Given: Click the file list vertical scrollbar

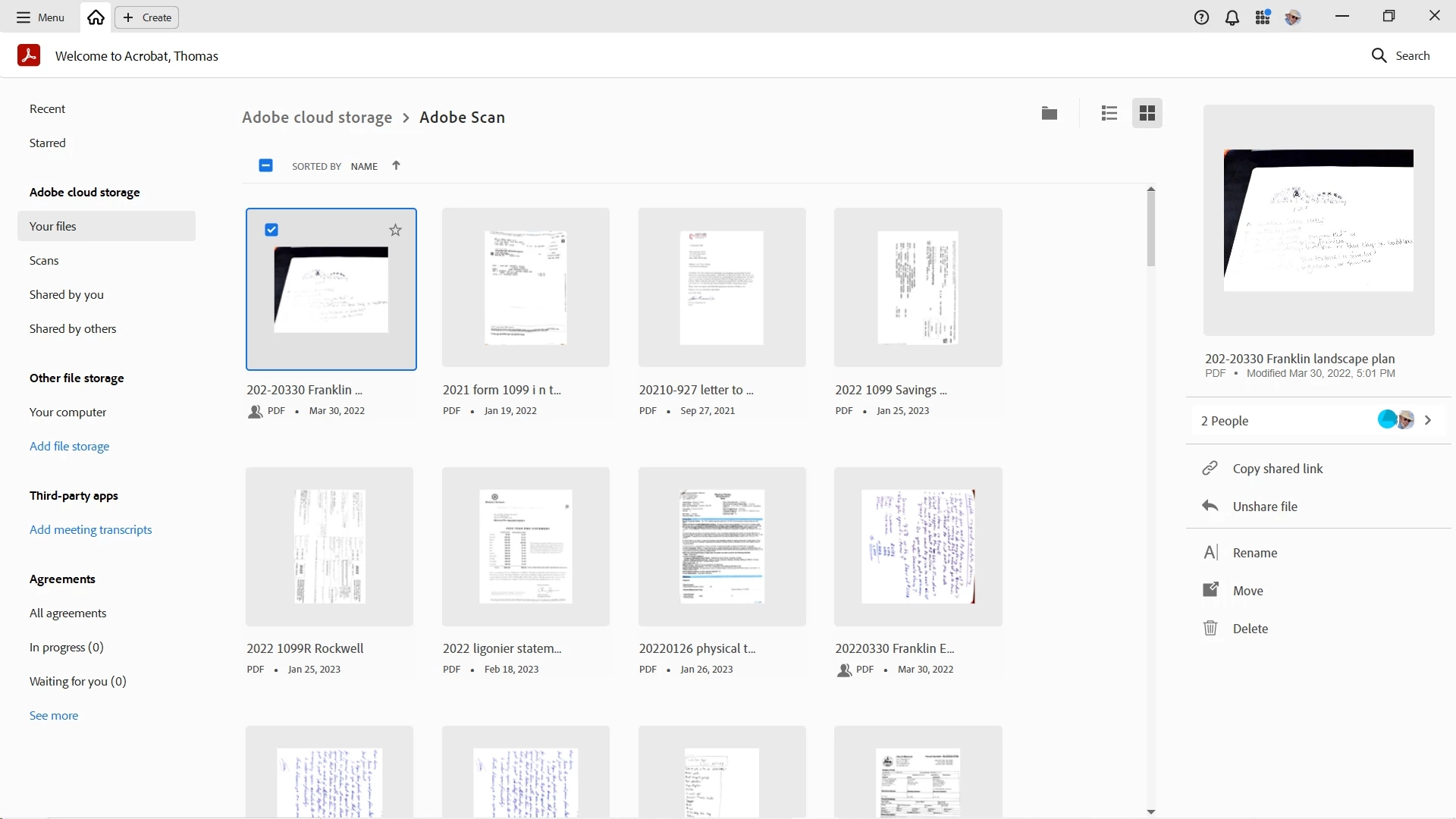Looking at the screenshot, I should [1150, 227].
